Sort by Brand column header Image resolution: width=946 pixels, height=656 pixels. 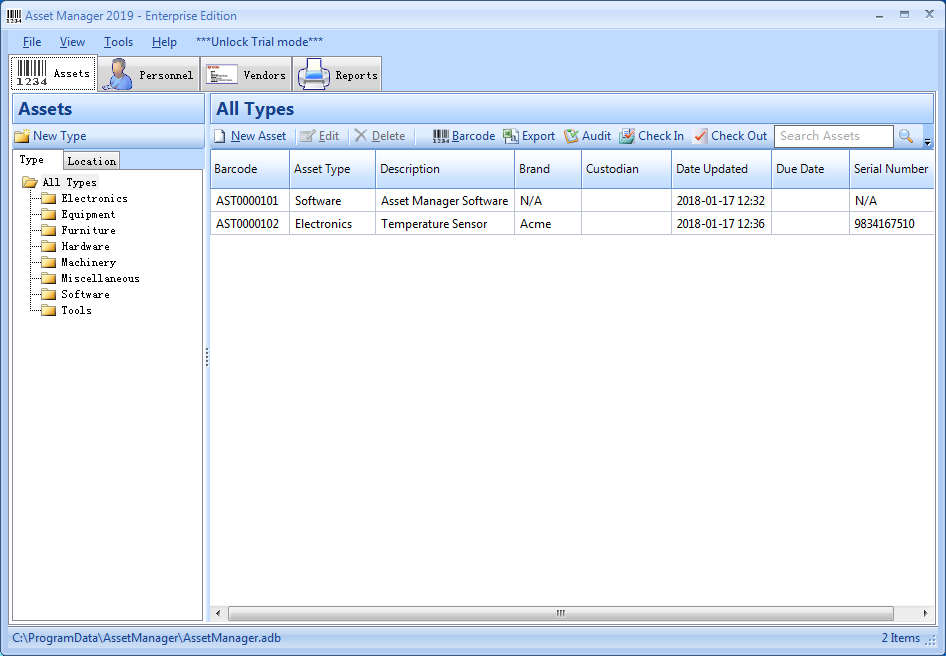(x=548, y=169)
